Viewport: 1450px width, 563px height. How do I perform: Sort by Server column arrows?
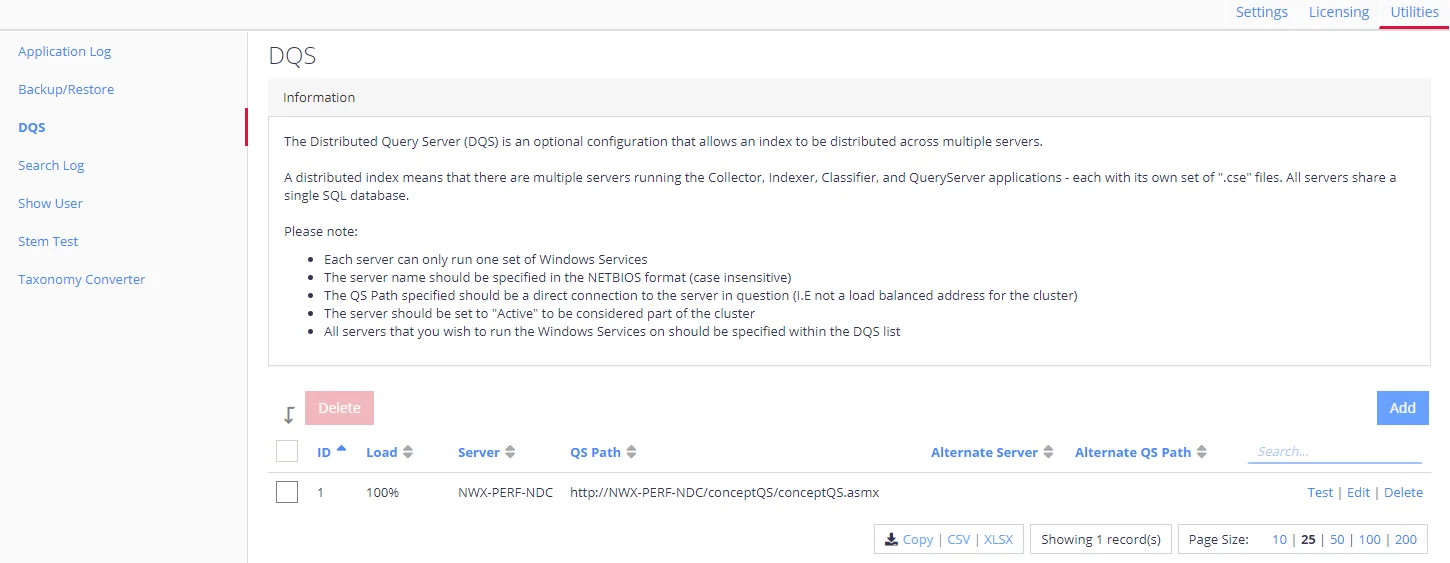click(510, 452)
